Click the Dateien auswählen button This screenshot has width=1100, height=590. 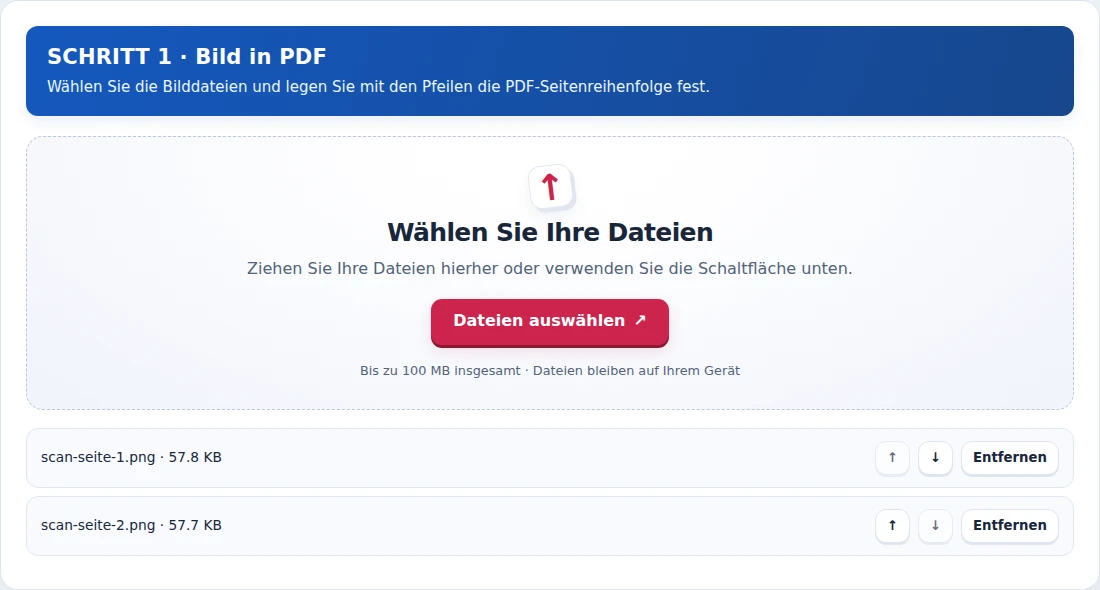(x=550, y=322)
